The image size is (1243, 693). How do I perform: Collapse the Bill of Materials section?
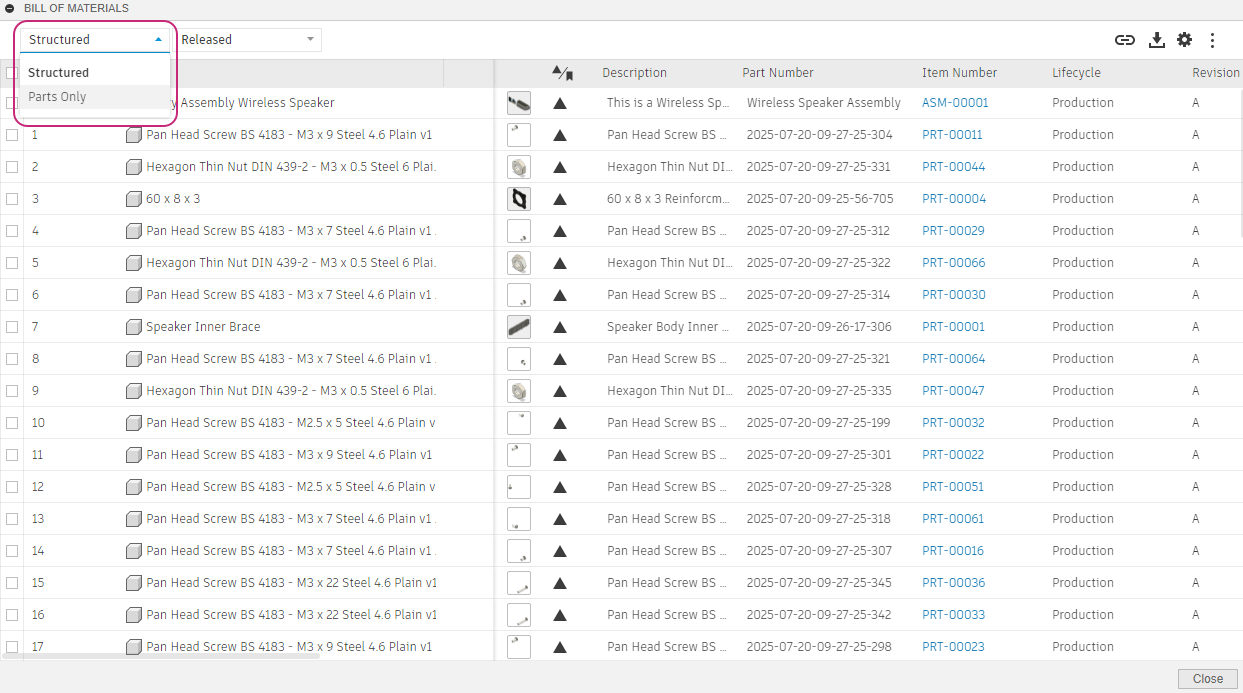[10, 8]
